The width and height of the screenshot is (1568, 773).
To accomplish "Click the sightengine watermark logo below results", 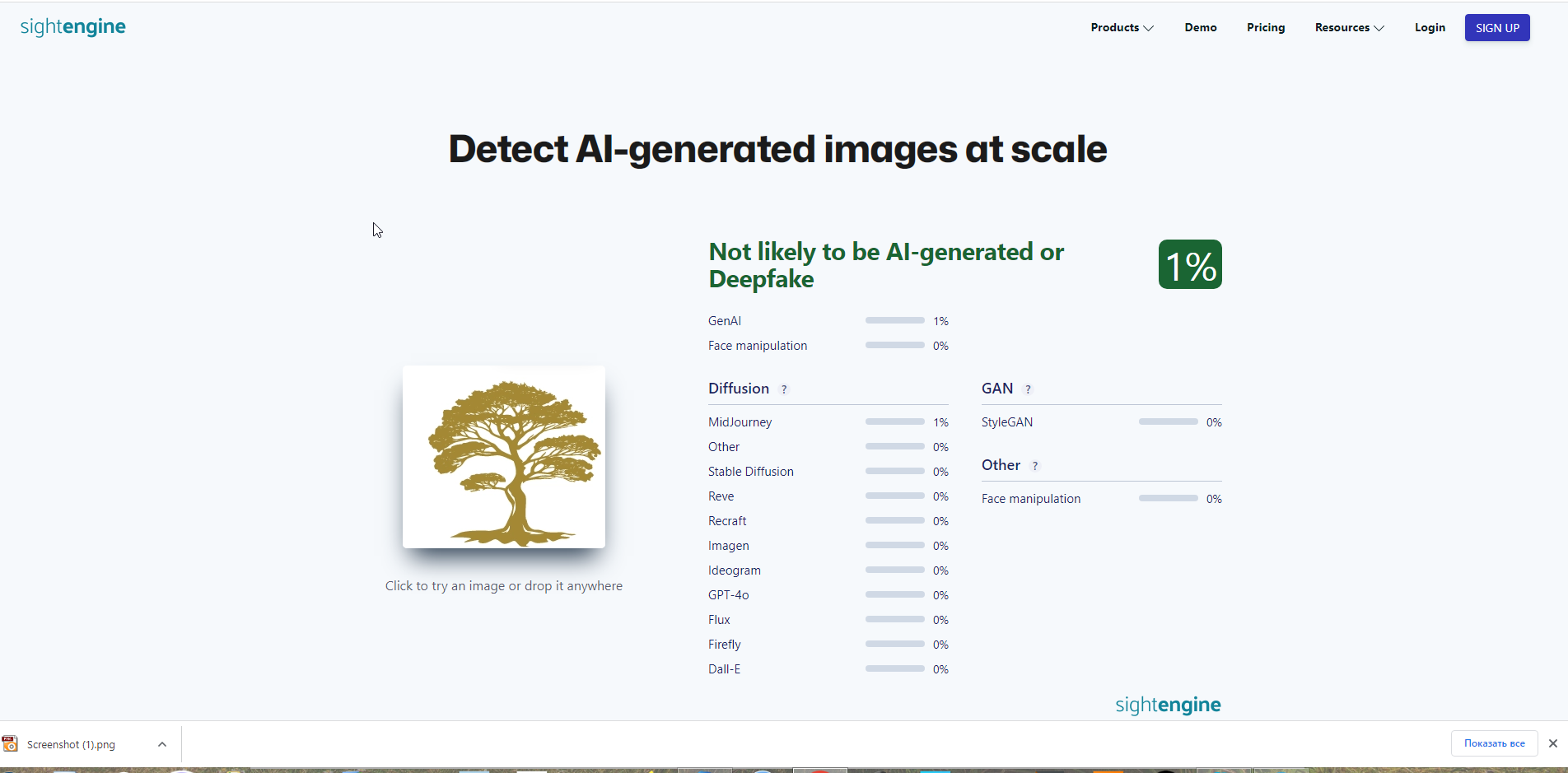I will click(1168, 705).
